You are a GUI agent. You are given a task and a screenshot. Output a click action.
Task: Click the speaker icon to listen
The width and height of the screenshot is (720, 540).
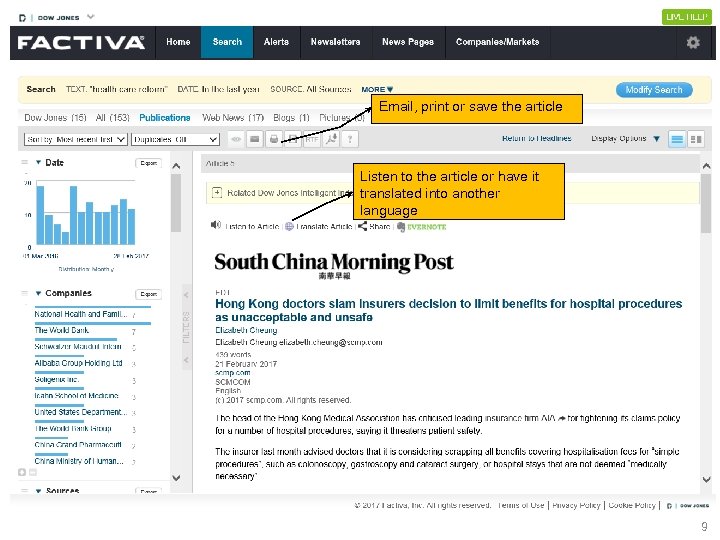pyautogui.click(x=216, y=225)
